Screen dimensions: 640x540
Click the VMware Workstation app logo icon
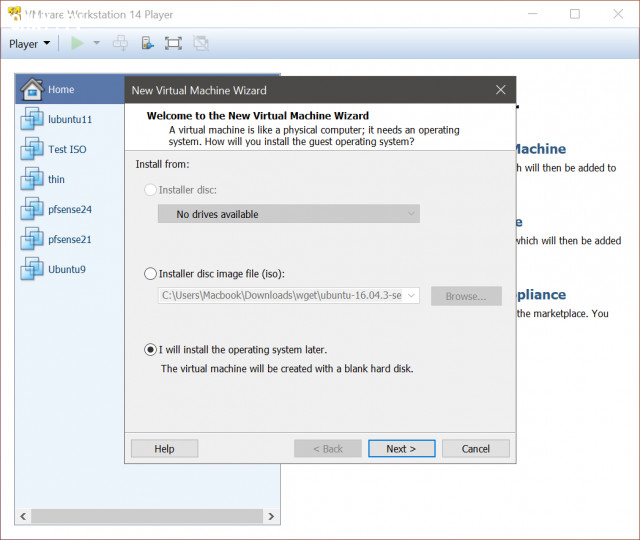(14, 13)
